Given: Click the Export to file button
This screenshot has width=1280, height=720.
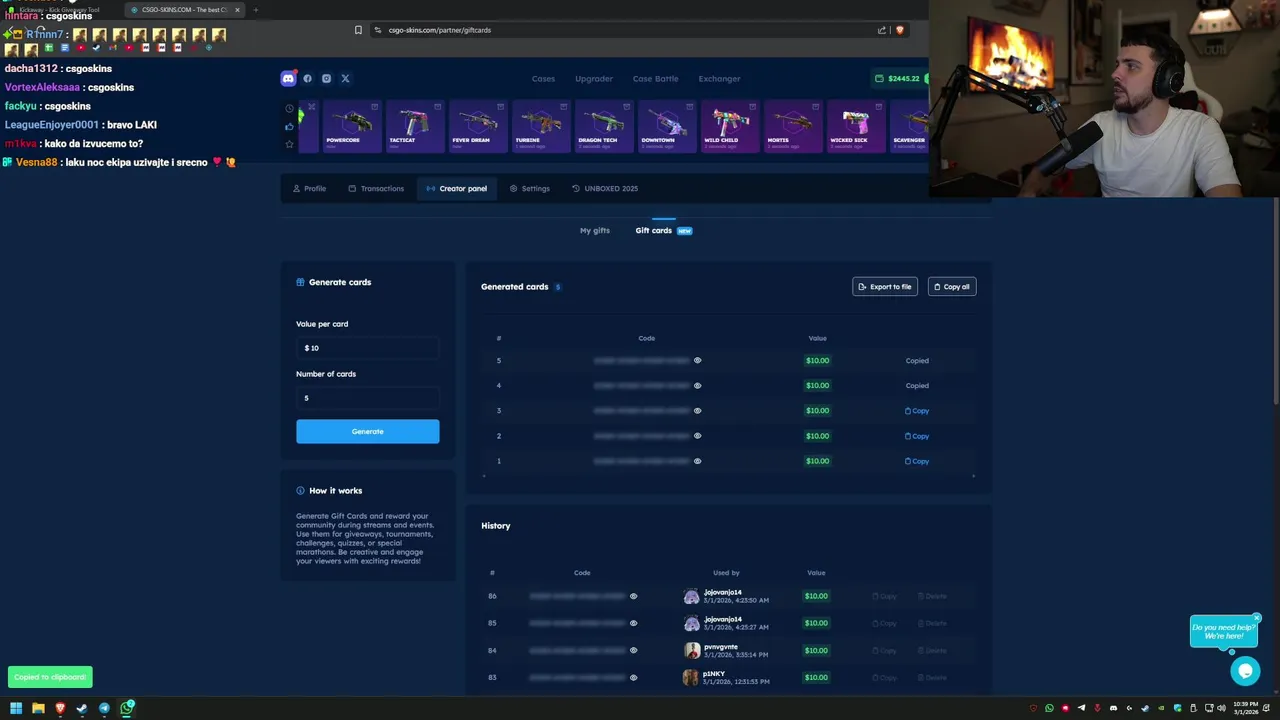Looking at the screenshot, I should pyautogui.click(x=885, y=287).
